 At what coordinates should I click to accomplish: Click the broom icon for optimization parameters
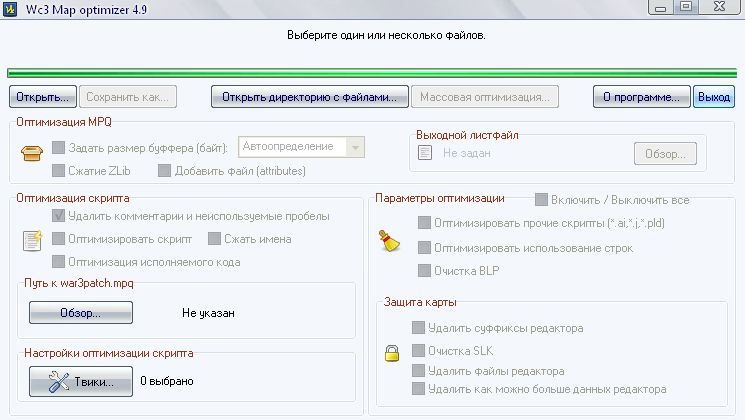click(x=389, y=241)
